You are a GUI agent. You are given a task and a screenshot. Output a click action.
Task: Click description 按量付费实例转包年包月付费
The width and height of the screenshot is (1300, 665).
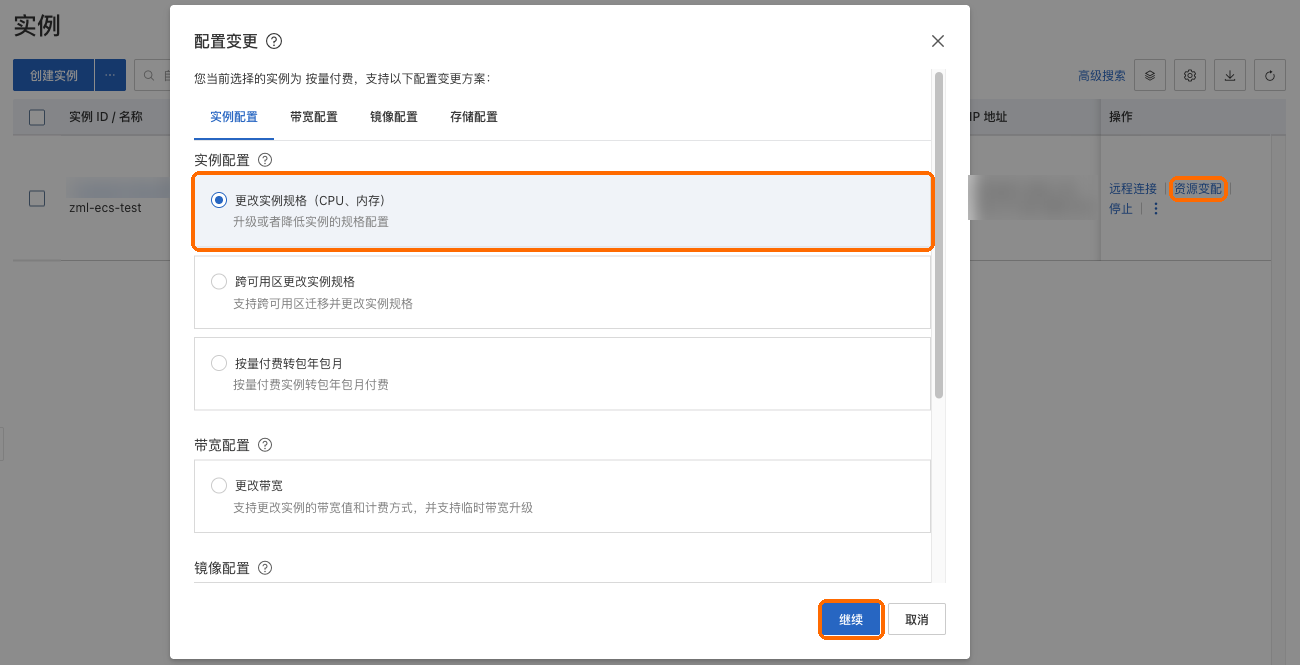[x=311, y=384]
